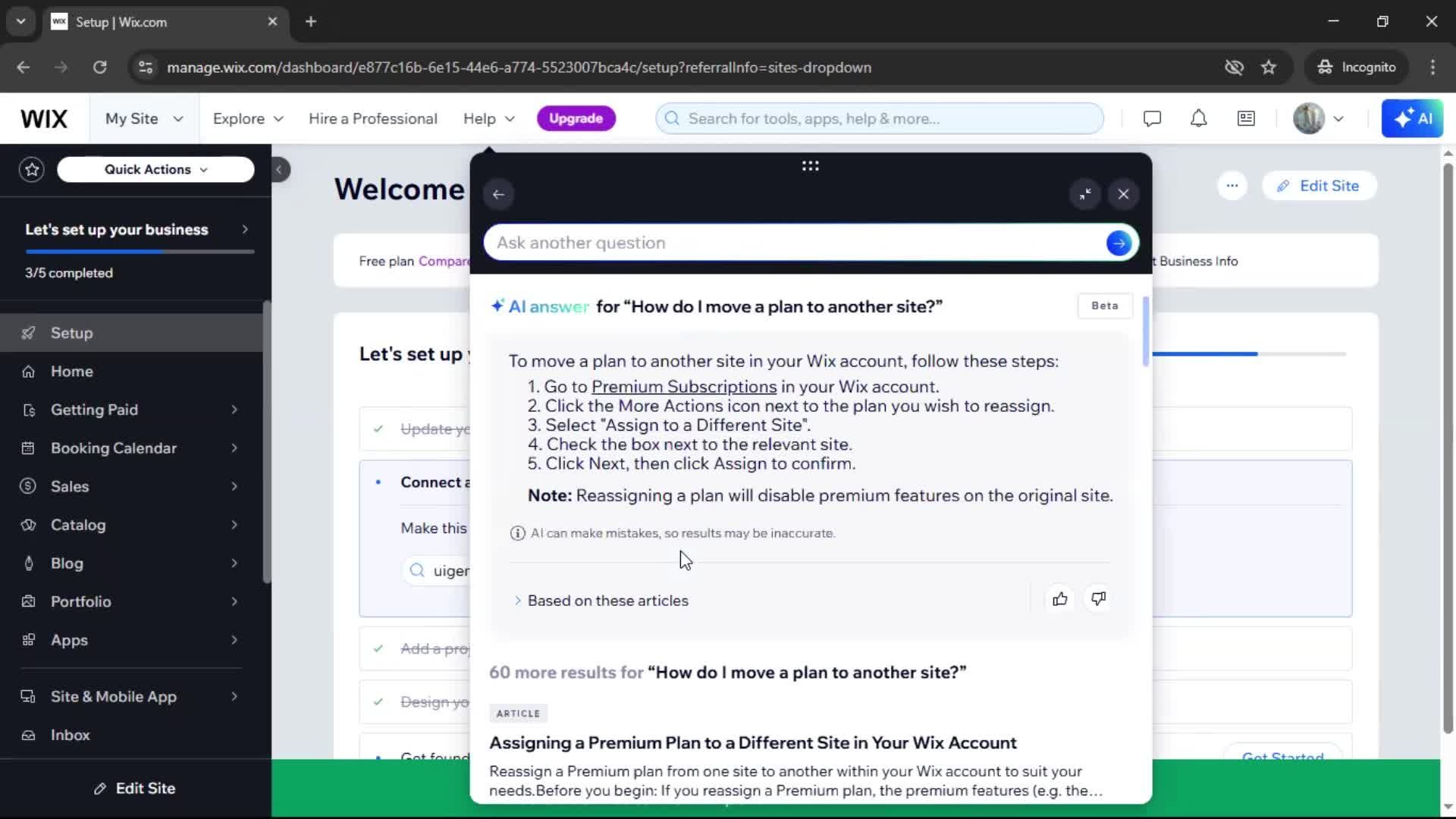Open the notifications bell
Image resolution: width=1456 pixels, height=819 pixels.
tap(1198, 118)
